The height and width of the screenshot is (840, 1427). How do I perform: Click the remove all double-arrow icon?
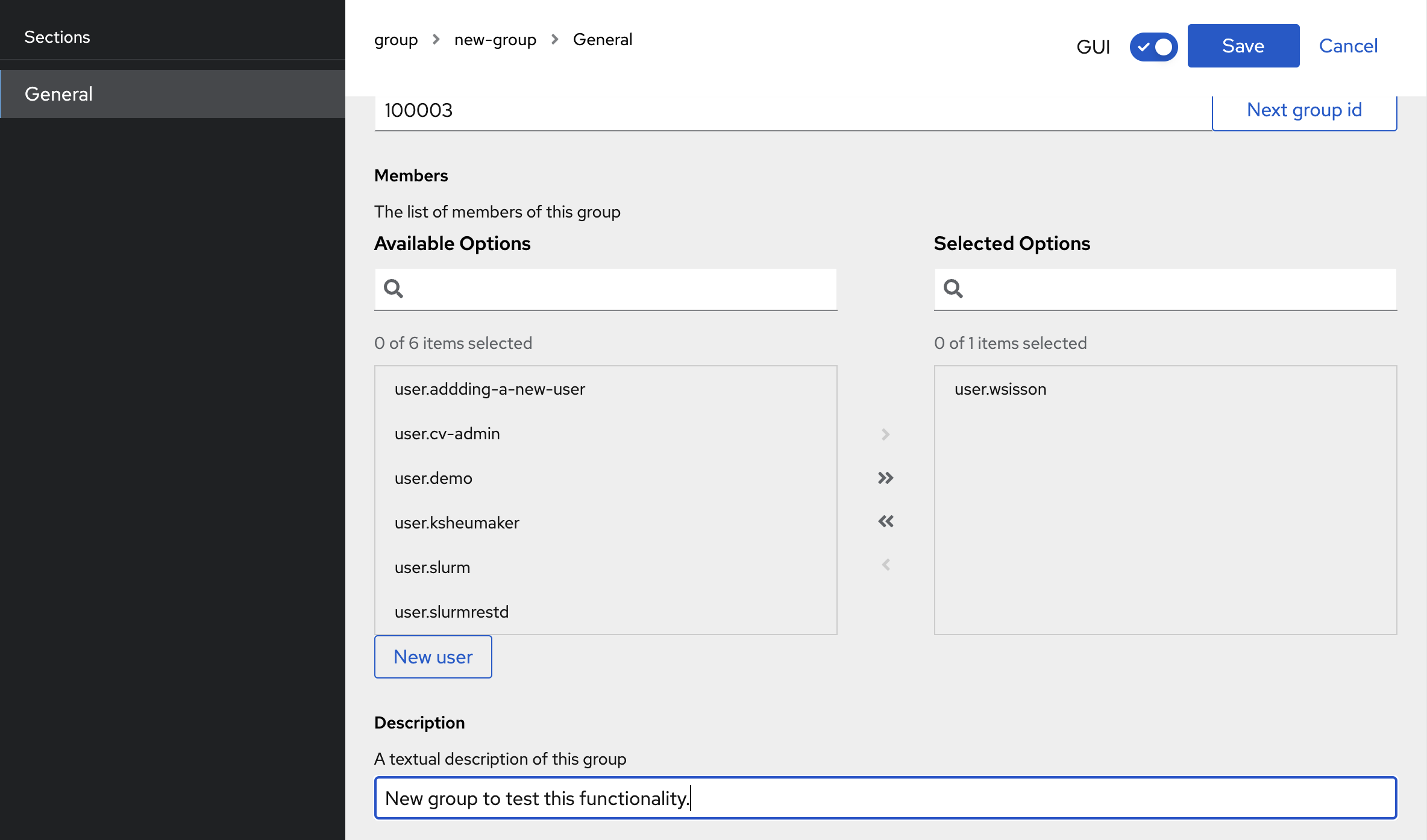pos(885,521)
